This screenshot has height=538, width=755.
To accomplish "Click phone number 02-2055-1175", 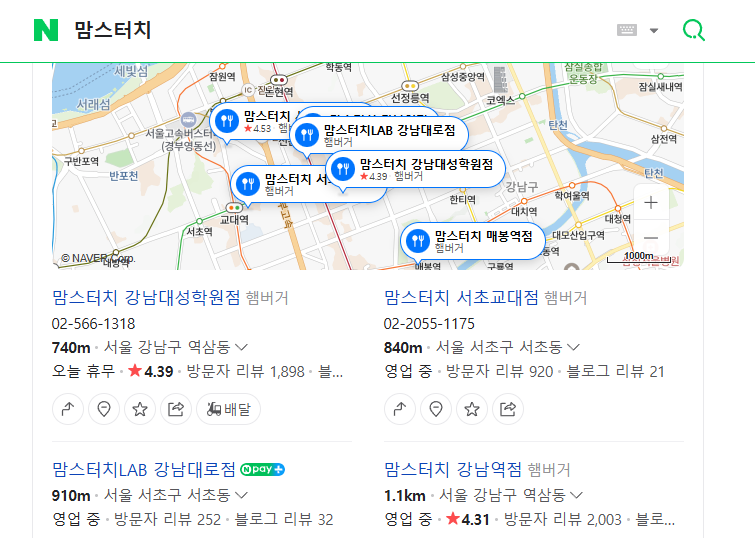I will click(429, 324).
